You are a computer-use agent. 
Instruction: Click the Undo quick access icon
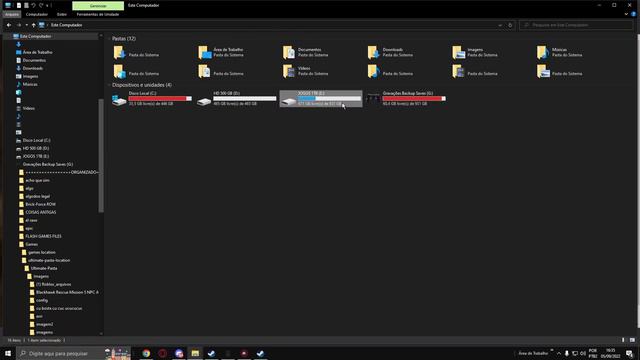(33, 5)
